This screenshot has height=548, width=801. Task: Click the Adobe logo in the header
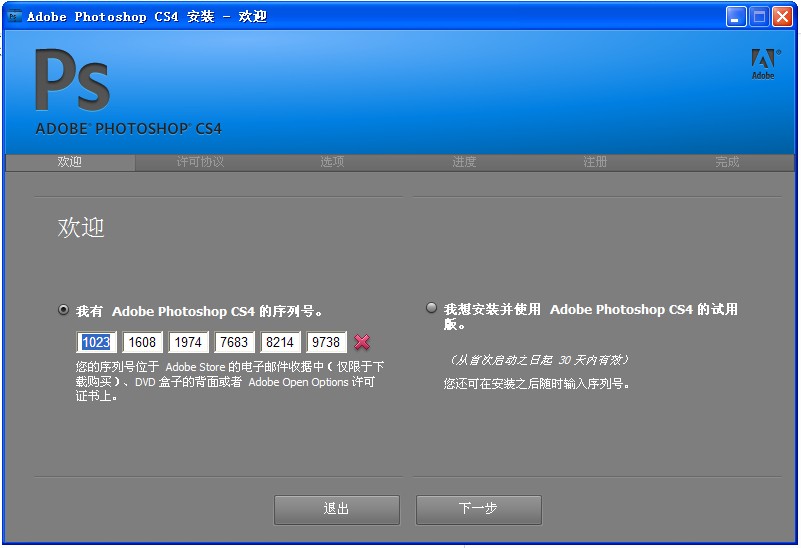click(x=764, y=64)
